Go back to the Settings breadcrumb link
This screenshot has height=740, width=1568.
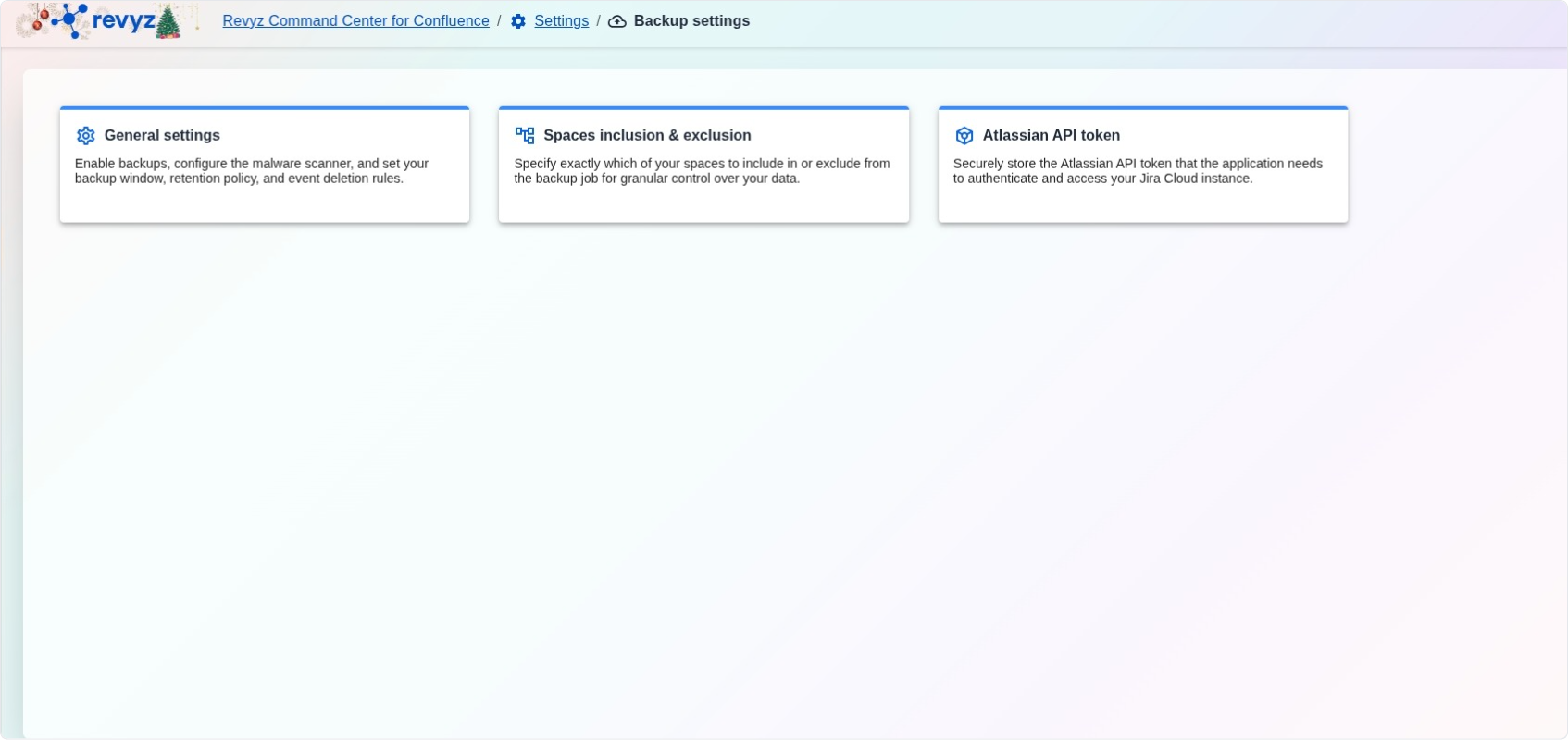tap(561, 21)
